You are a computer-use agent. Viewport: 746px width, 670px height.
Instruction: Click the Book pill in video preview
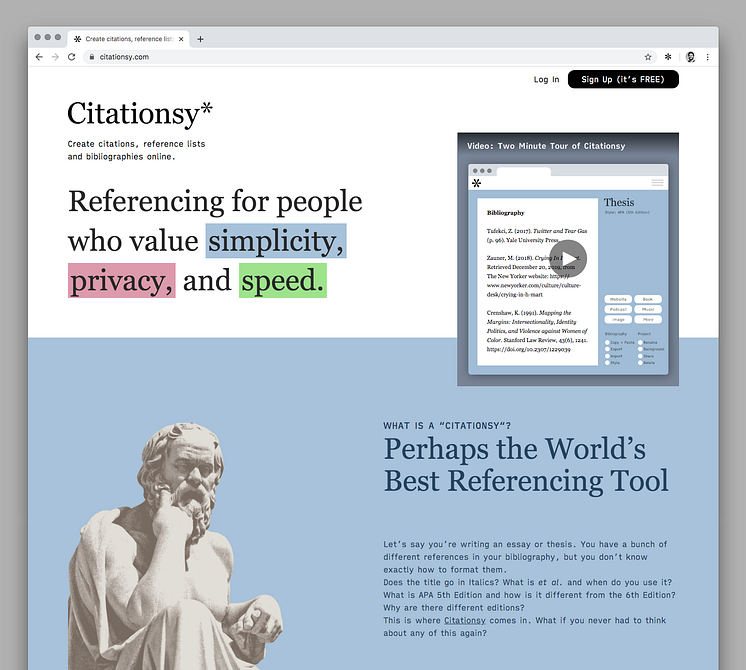(x=648, y=299)
